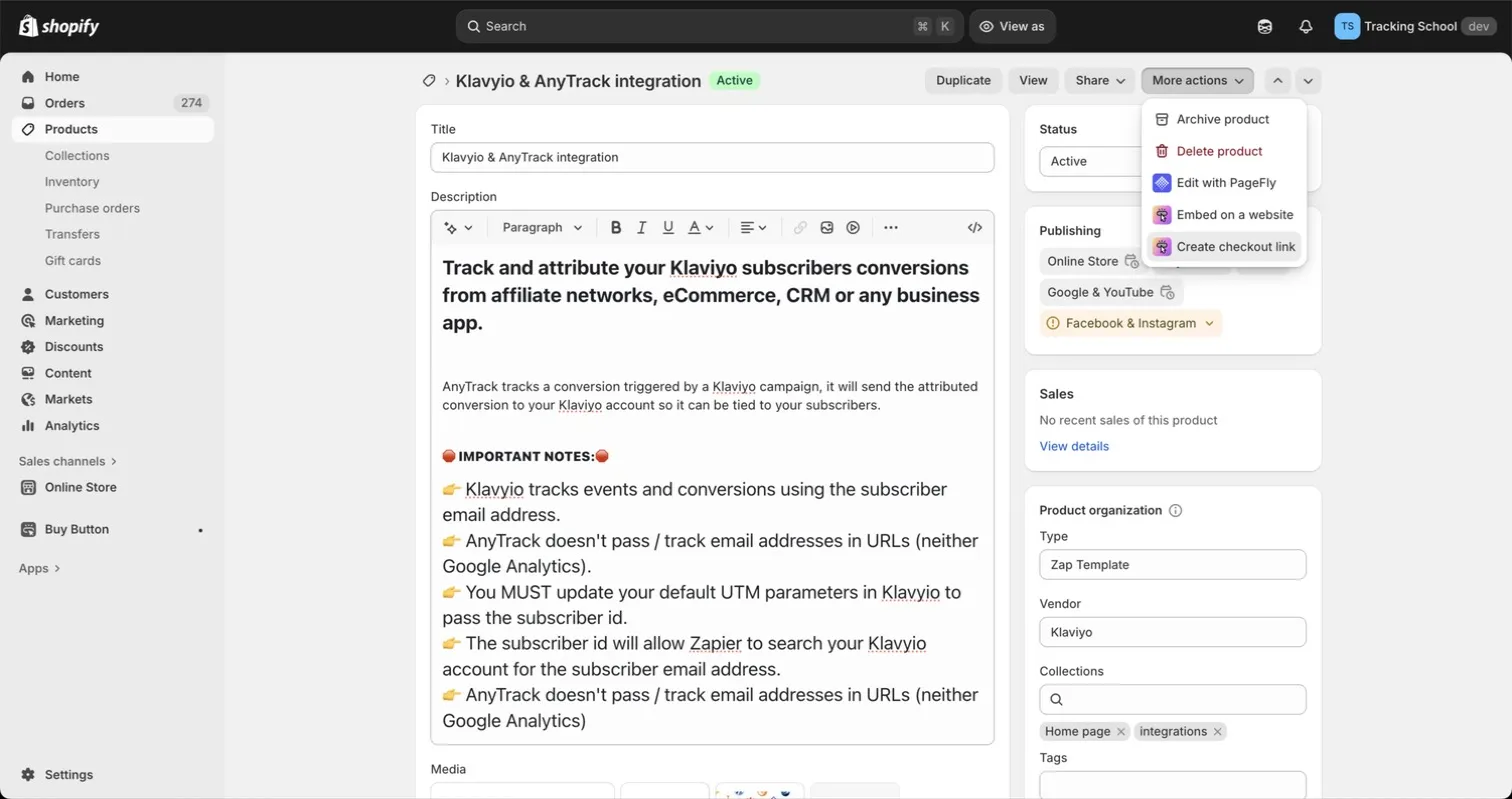Click the Duplicate button

tap(963, 80)
